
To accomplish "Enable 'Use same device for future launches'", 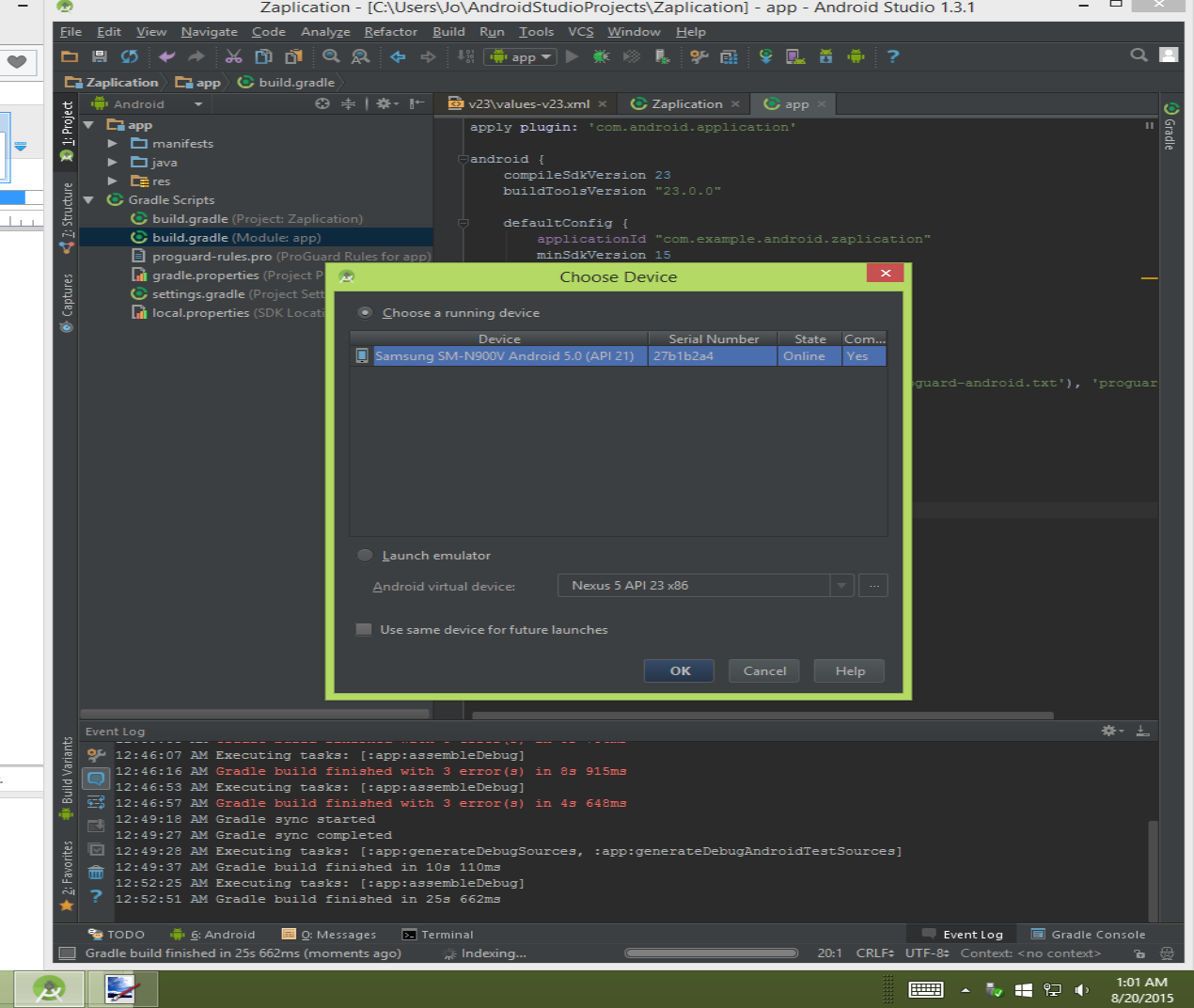I will coord(364,629).
